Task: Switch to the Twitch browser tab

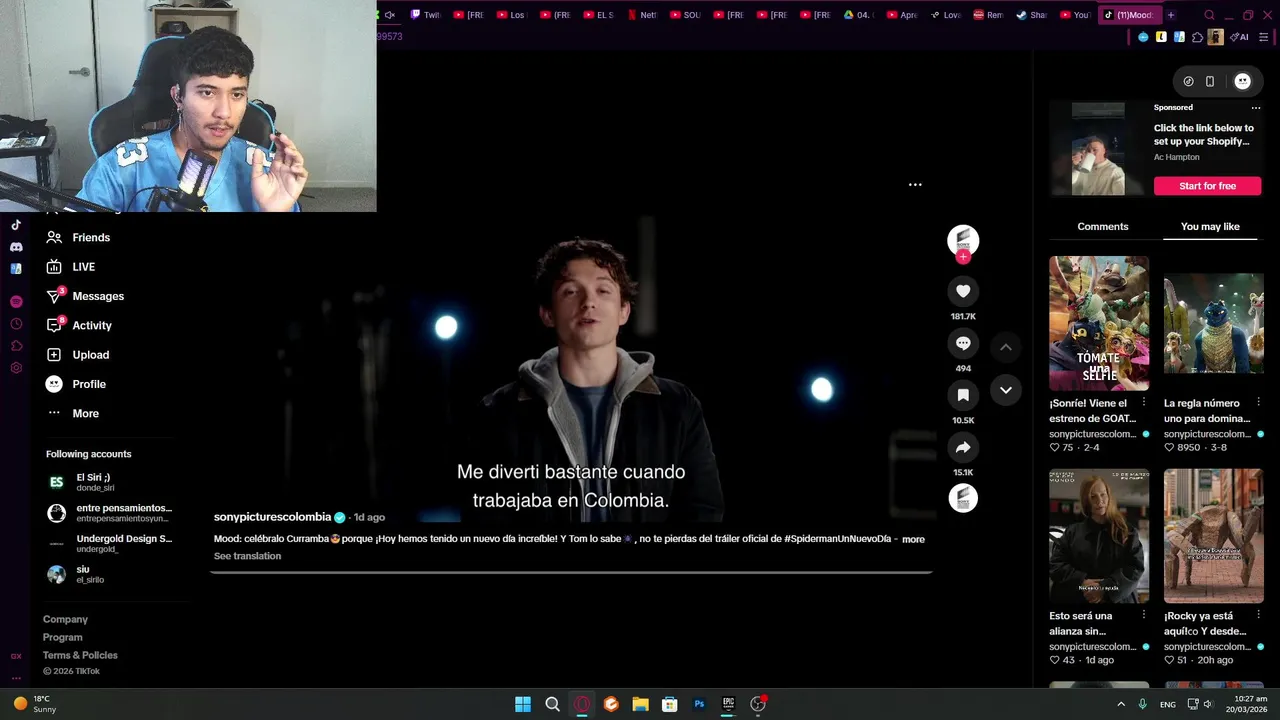Action: click(426, 15)
